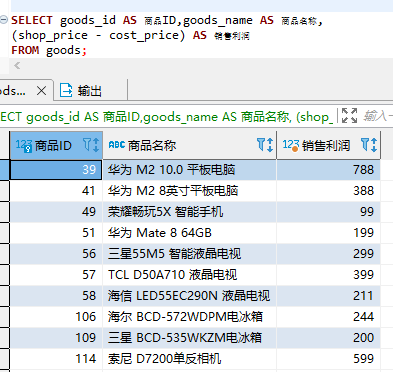
Task: Click the 商品名称 column header
Action: click(189, 145)
